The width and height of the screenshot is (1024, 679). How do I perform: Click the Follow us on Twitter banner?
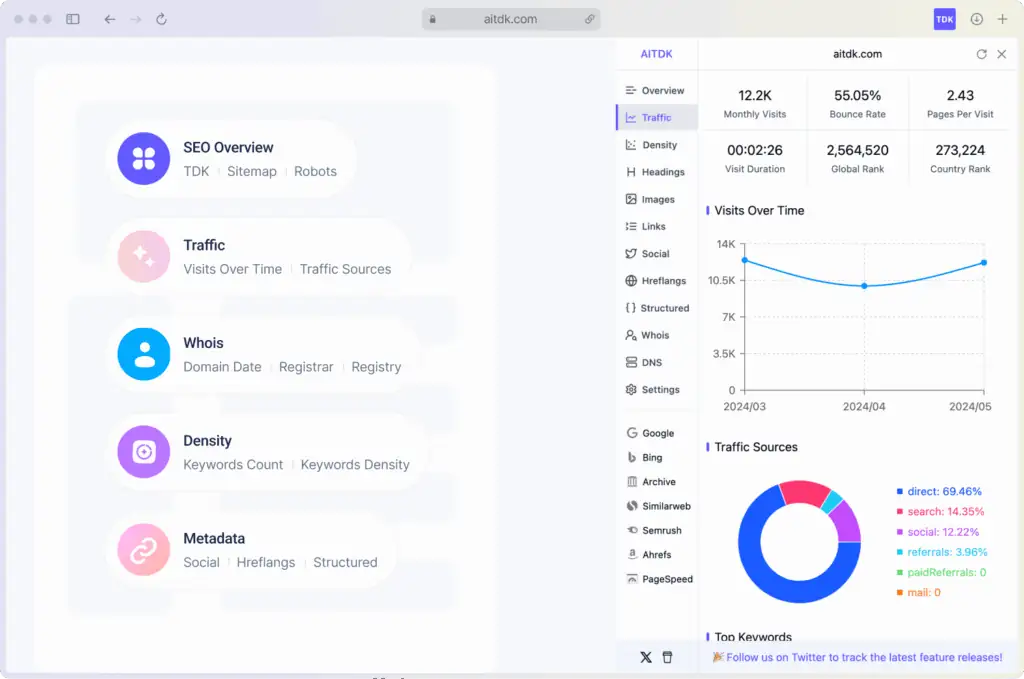tap(857, 657)
